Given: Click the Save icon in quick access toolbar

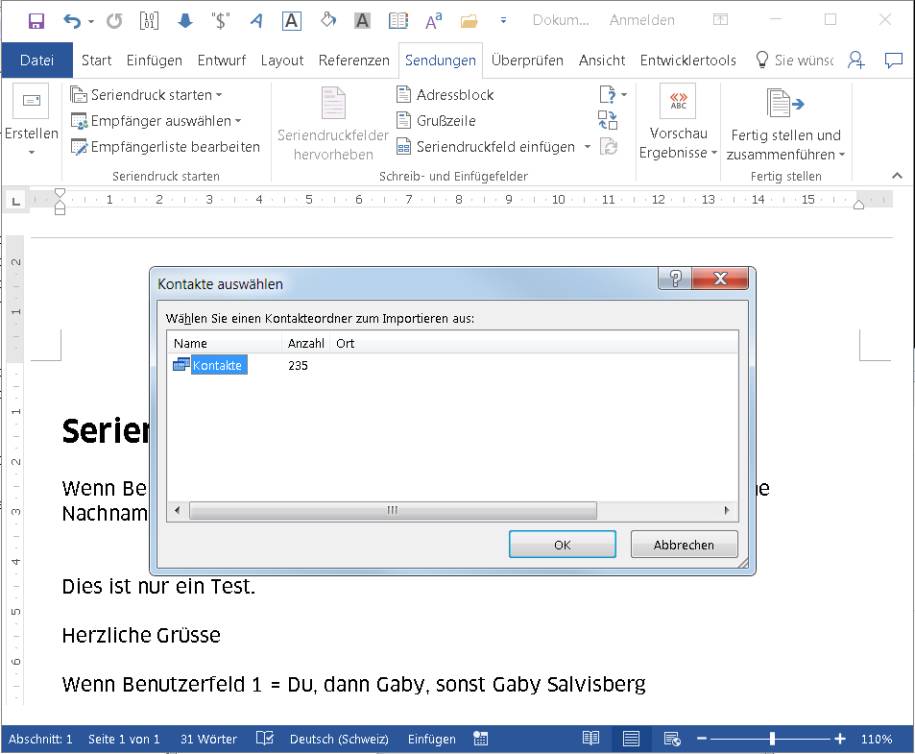Looking at the screenshot, I should (x=36, y=20).
